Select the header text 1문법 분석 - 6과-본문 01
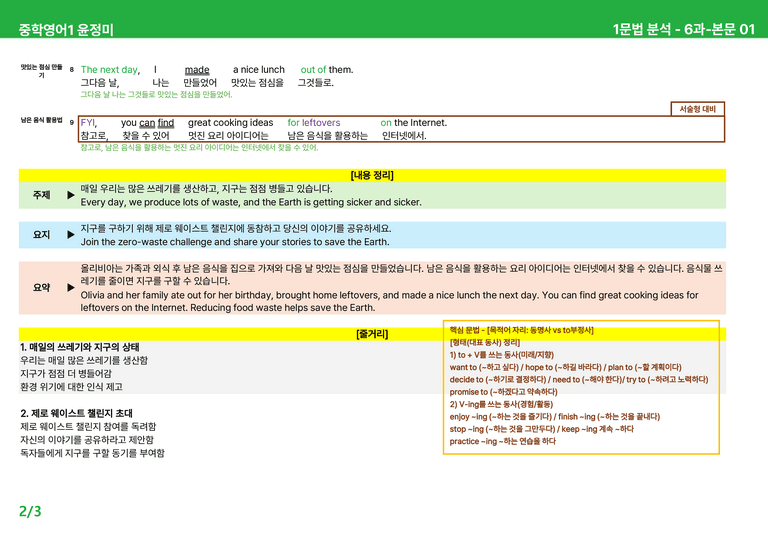768x543 pixels. point(684,29)
